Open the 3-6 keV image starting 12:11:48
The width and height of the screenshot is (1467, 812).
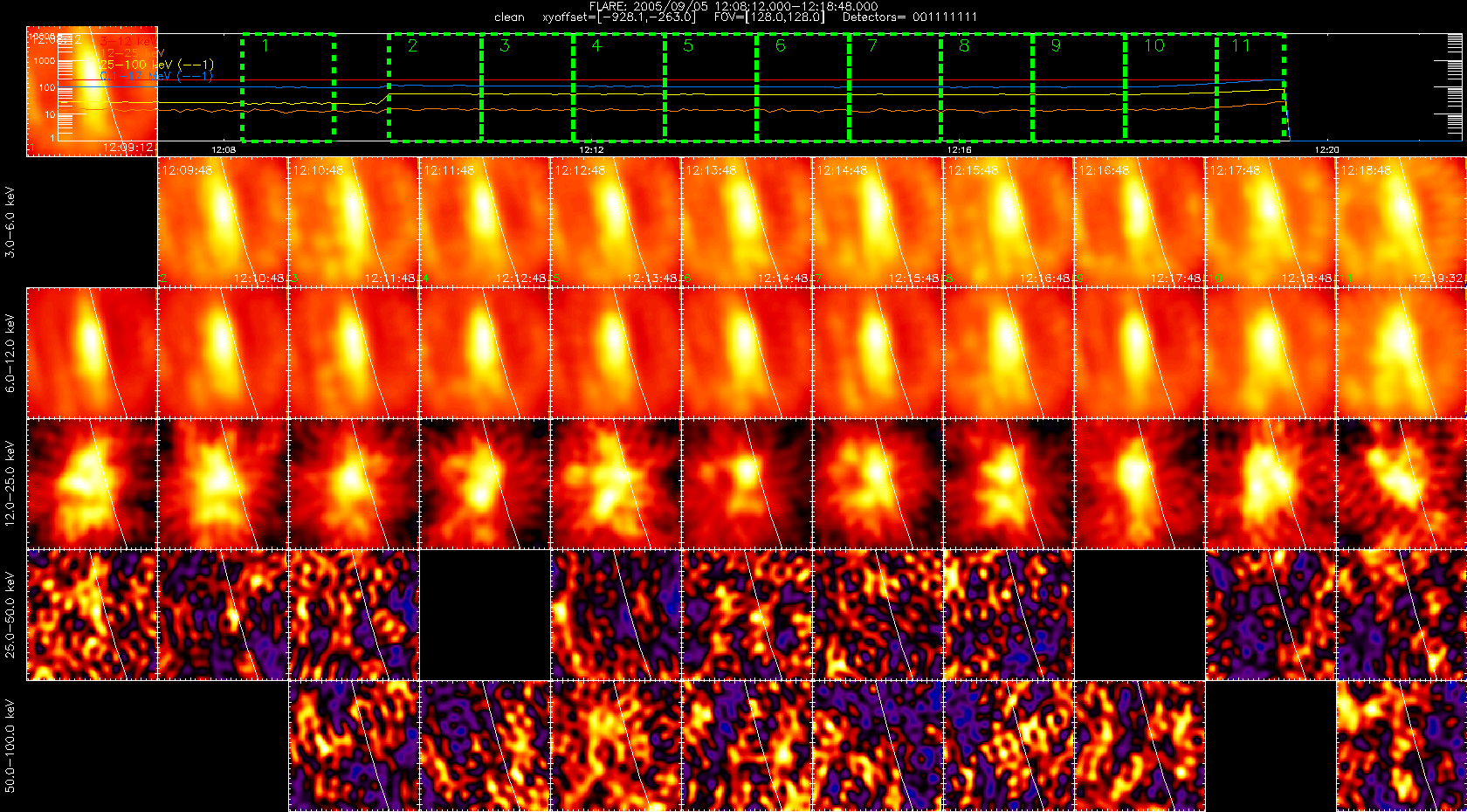pos(485,223)
